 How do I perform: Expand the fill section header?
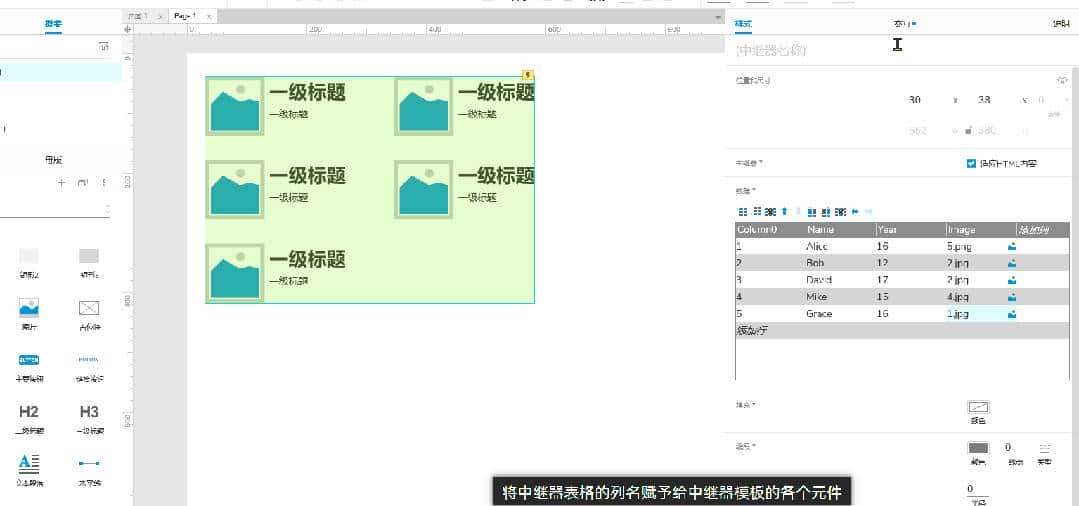click(746, 405)
